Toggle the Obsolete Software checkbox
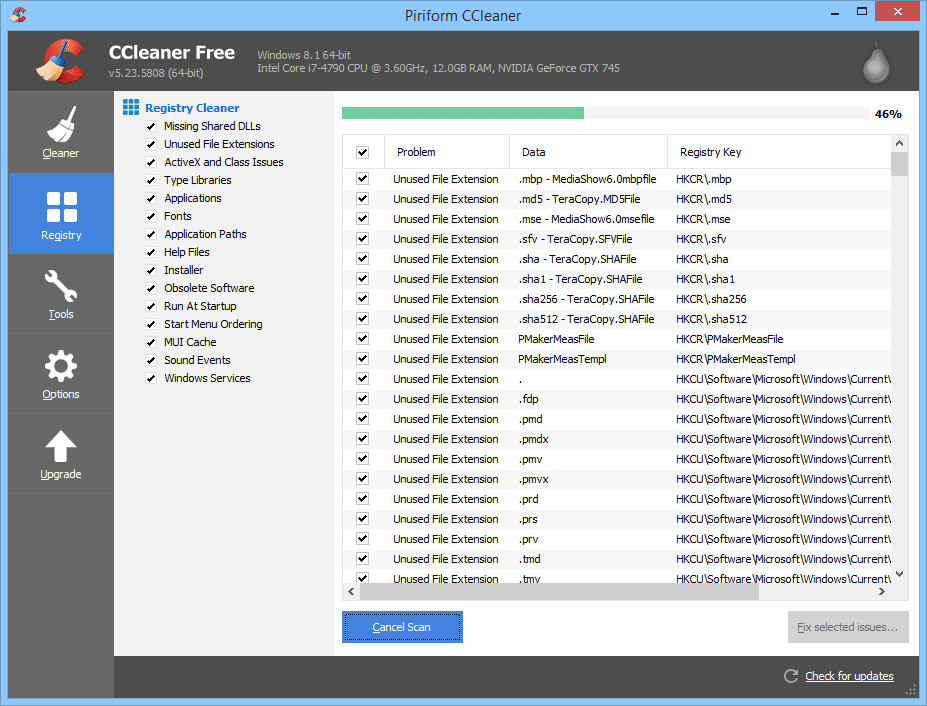This screenshot has height=706, width=927. (x=151, y=289)
